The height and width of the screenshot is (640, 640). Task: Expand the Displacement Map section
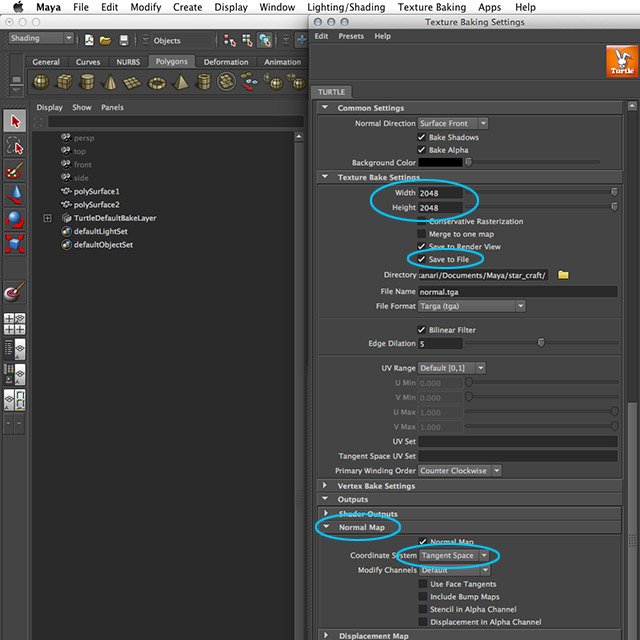point(326,635)
